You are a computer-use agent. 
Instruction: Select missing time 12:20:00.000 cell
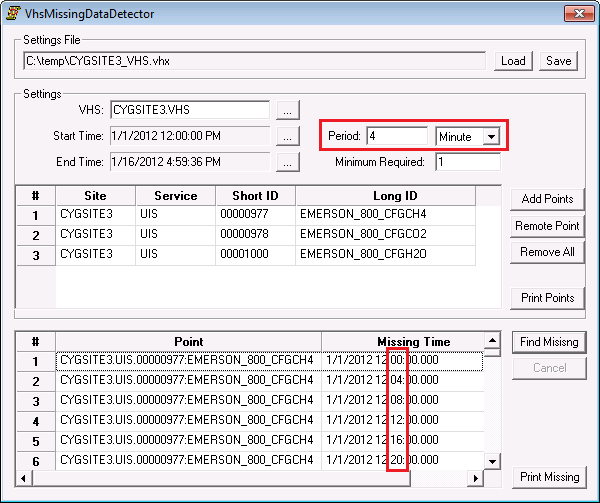click(402, 460)
